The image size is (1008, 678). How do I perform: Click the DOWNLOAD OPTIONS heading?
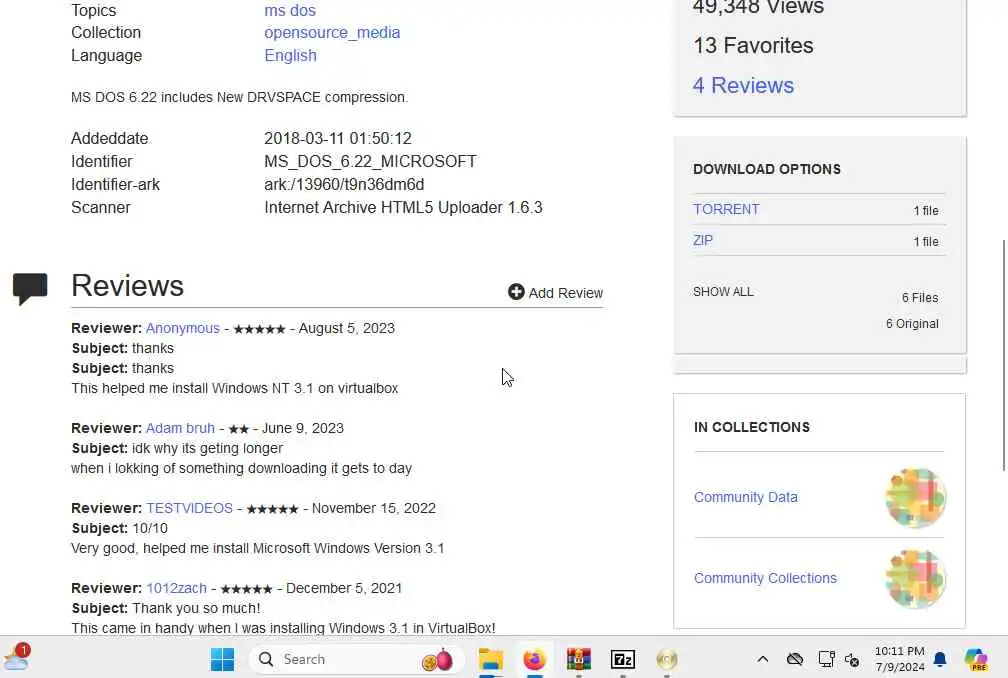click(767, 169)
